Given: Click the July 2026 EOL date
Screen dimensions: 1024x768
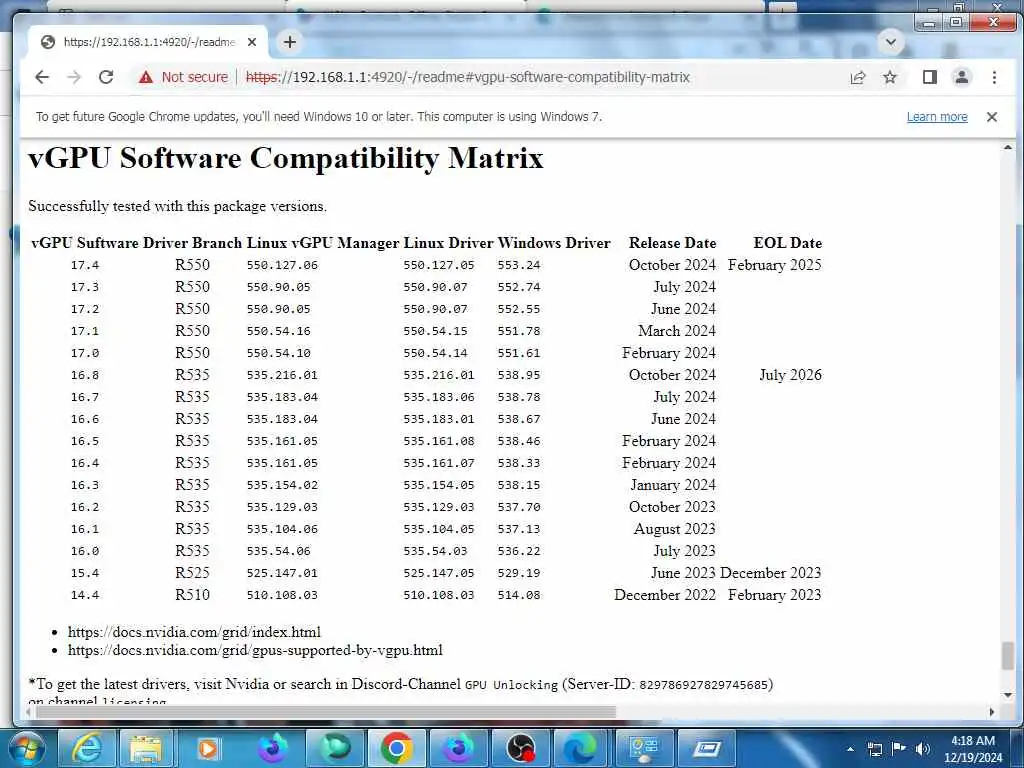Looking at the screenshot, I should (x=790, y=375).
